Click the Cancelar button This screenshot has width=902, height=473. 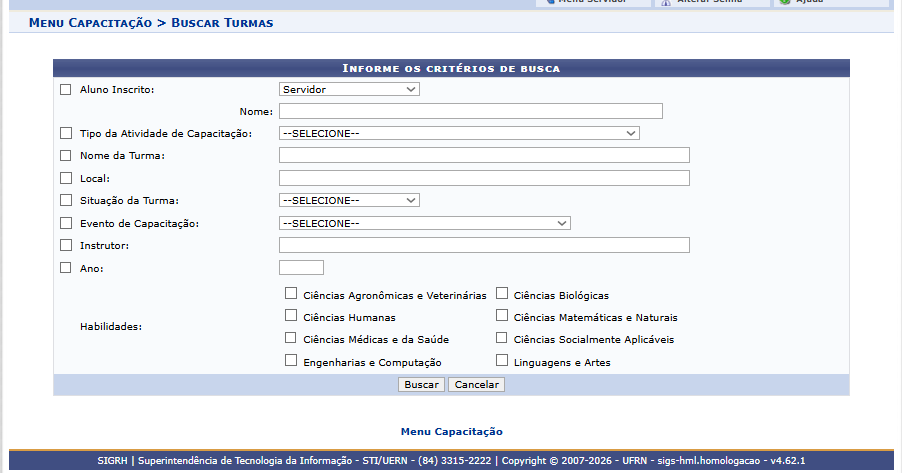click(x=476, y=384)
